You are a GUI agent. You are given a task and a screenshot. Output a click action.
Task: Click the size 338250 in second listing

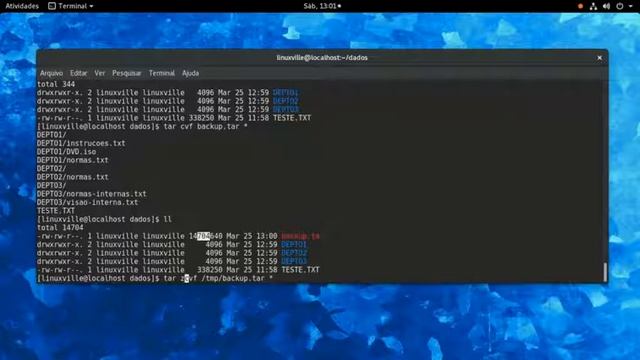(x=210, y=270)
